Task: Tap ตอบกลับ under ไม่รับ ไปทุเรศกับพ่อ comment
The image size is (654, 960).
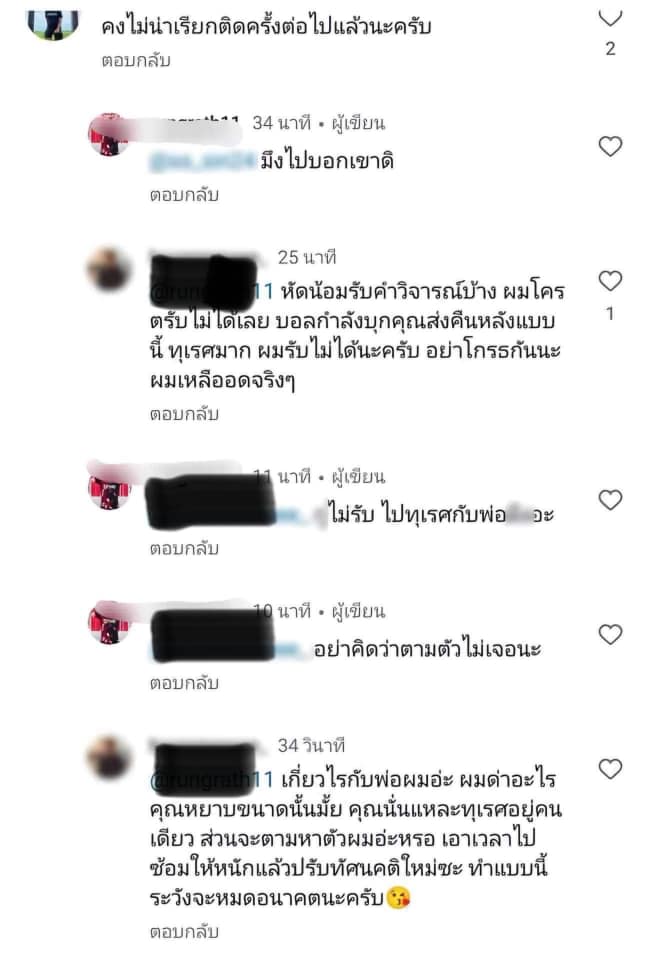Action: pos(184,548)
